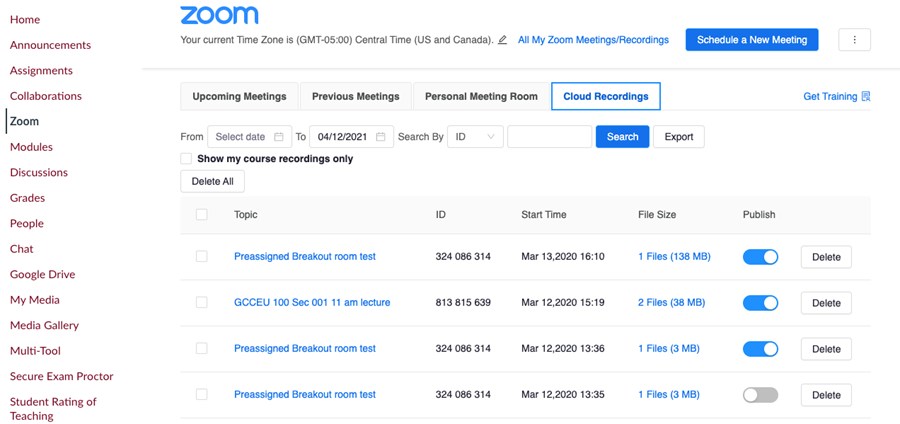Image resolution: width=900 pixels, height=424 pixels.
Task: Open Grades in the course sidebar
Action: tap(27, 198)
